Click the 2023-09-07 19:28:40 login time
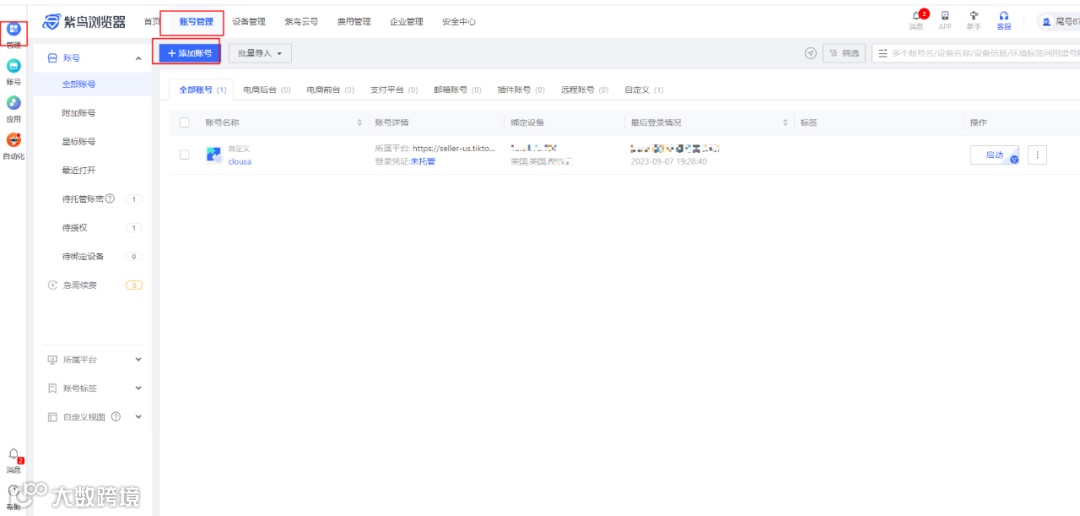Screen dimensions: 1080x516 click(669, 161)
